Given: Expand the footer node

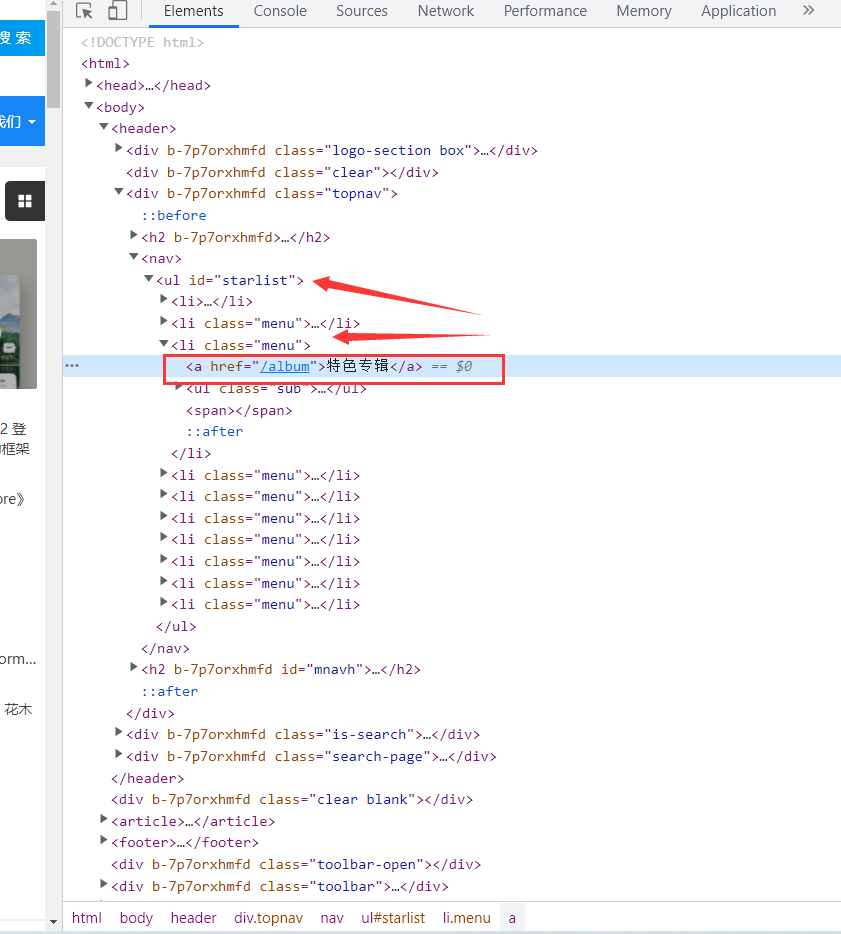Looking at the screenshot, I should [103, 840].
